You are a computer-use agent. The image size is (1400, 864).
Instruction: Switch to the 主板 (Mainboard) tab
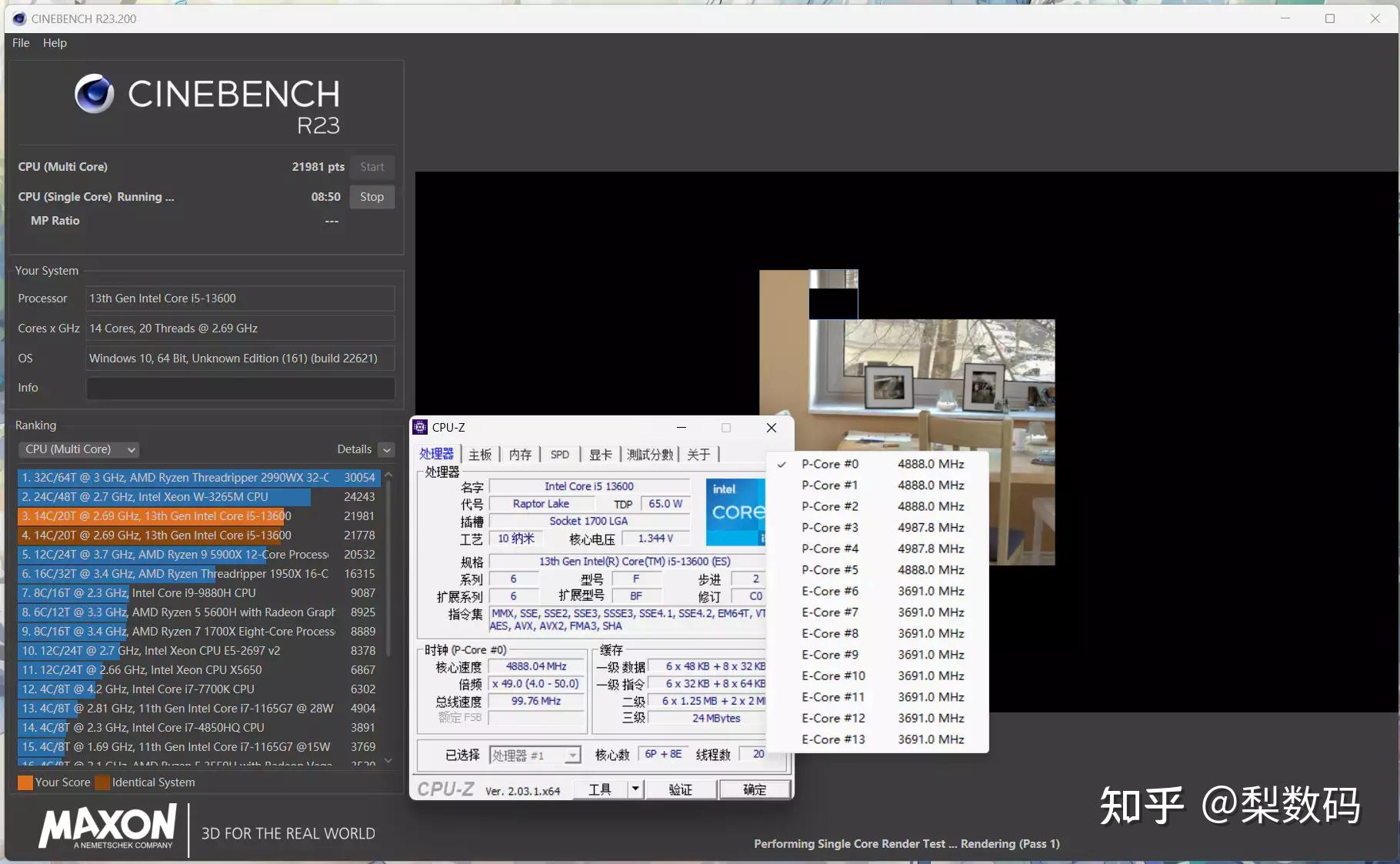[x=479, y=454]
